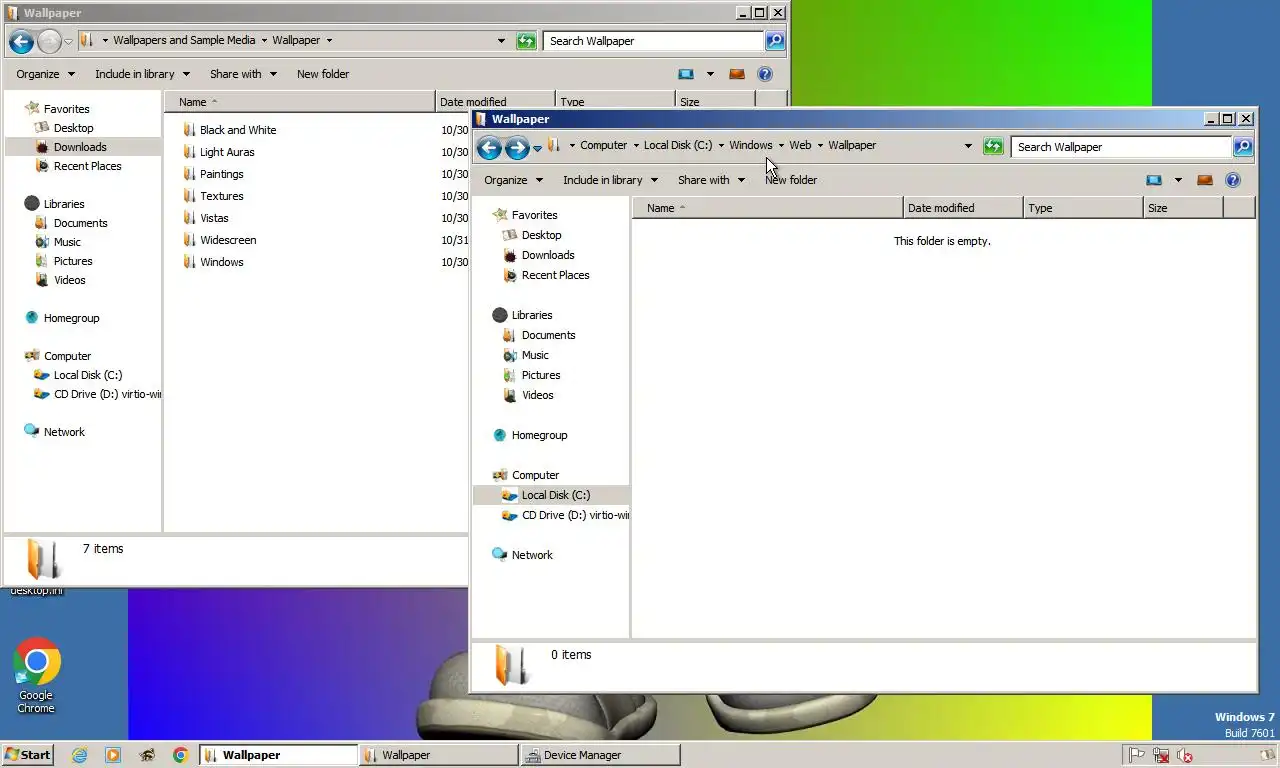The height and width of the screenshot is (768, 1280).
Task: Select Downloads in front window Favorites
Action: pos(548,255)
